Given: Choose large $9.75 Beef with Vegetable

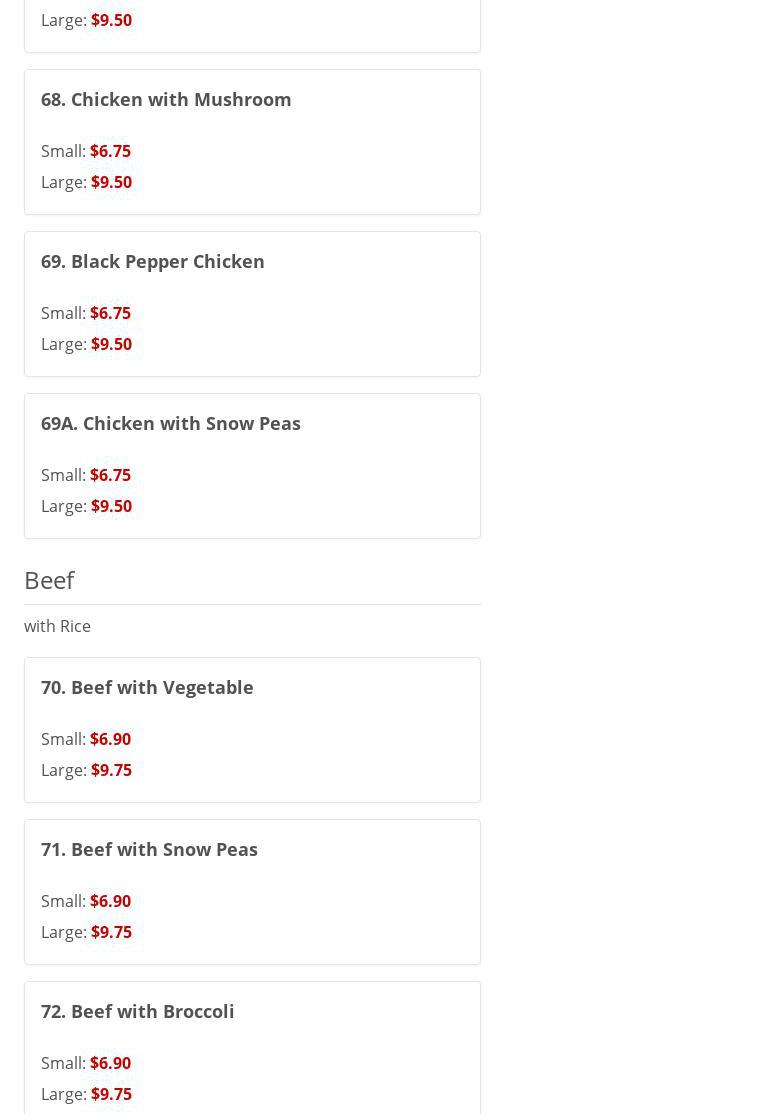Looking at the screenshot, I should 111,770.
